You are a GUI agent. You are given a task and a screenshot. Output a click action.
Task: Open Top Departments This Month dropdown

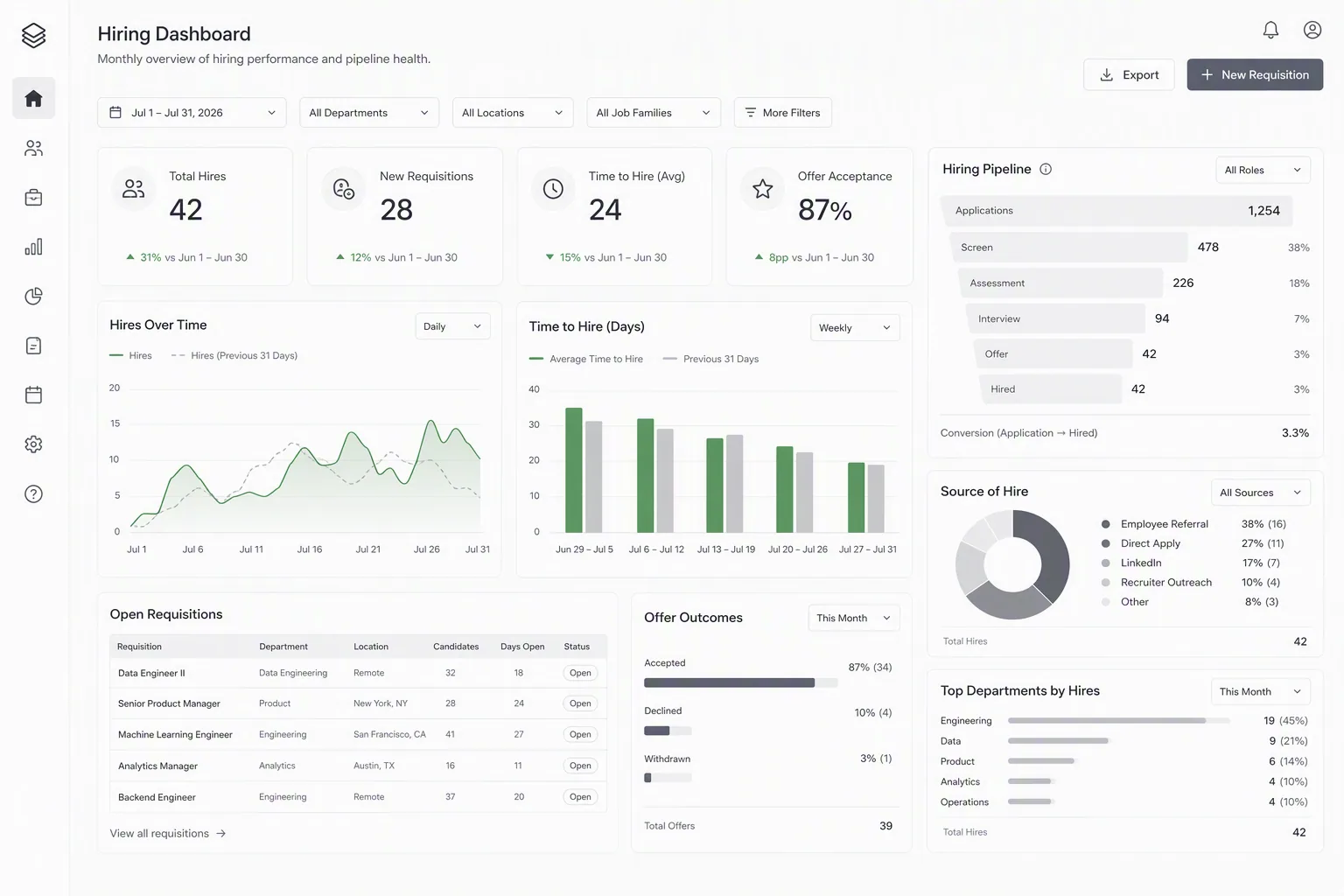click(x=1260, y=691)
